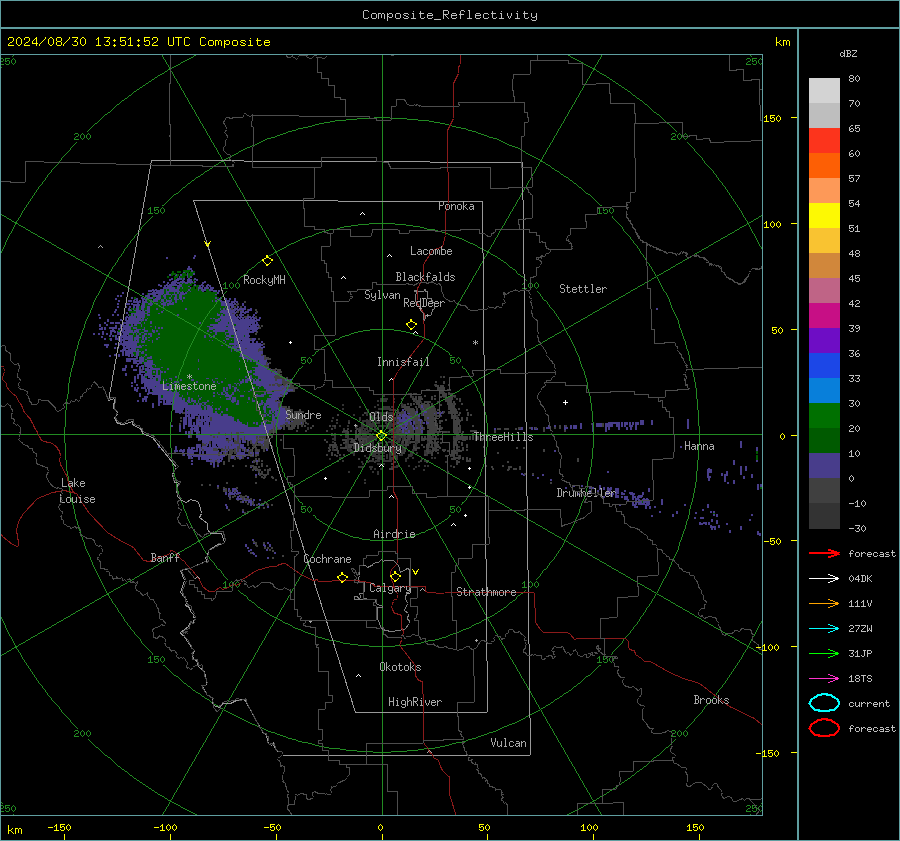The width and height of the screenshot is (900, 841).
Task: Click the dBZ legend heading
Action: [x=848, y=53]
